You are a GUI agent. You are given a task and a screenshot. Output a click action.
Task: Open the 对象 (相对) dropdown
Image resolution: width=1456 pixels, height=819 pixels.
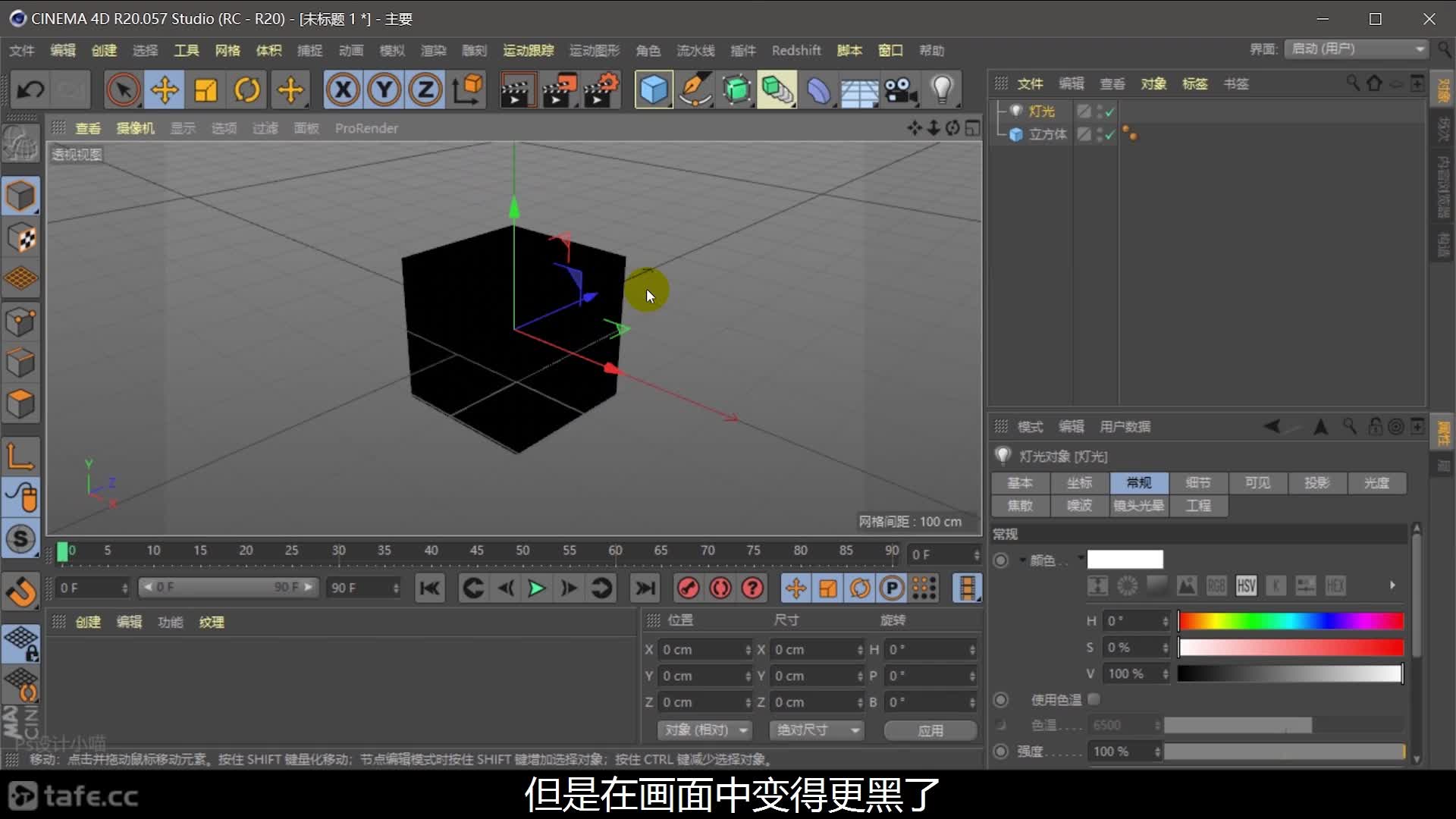tap(704, 730)
